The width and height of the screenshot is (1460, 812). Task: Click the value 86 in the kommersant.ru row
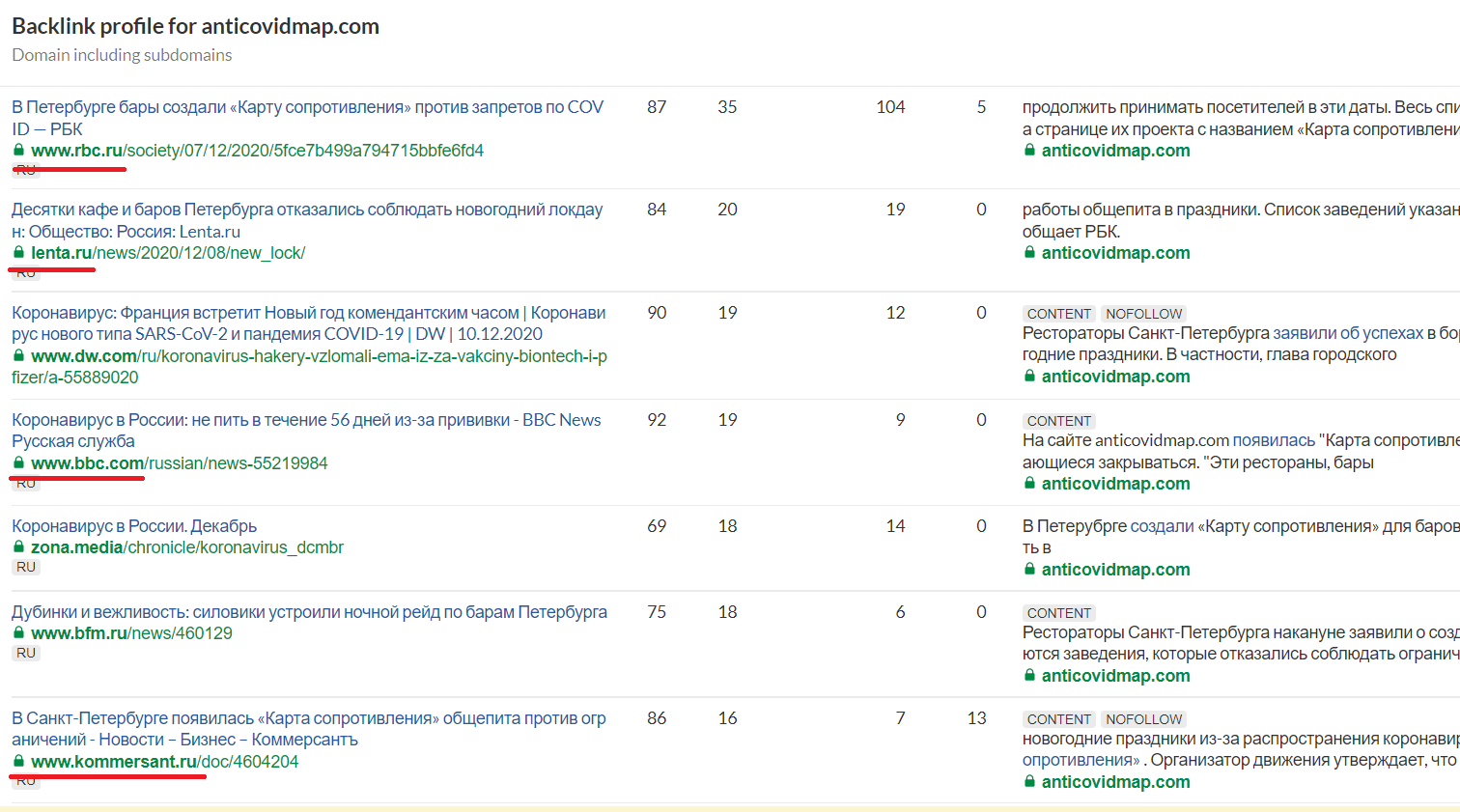click(x=657, y=718)
